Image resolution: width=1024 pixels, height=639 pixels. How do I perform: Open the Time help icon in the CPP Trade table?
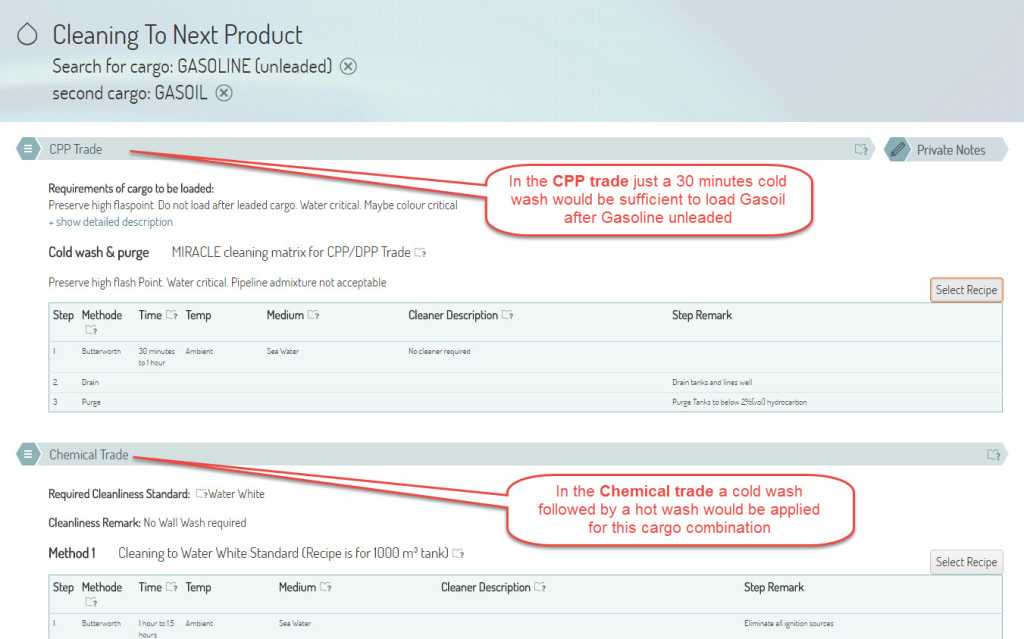[171, 315]
